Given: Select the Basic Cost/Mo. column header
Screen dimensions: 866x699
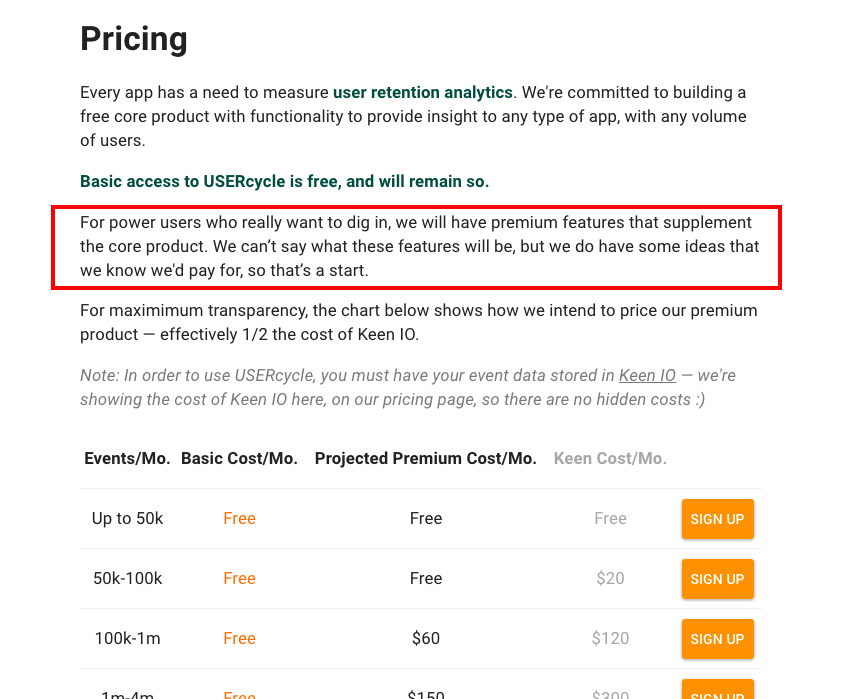Looking at the screenshot, I should (x=239, y=459).
